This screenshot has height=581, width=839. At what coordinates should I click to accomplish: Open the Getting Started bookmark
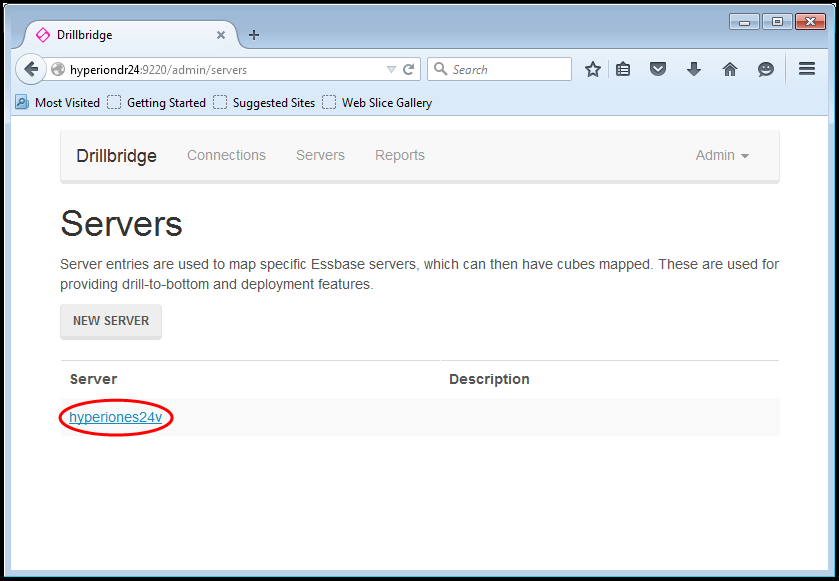point(157,103)
